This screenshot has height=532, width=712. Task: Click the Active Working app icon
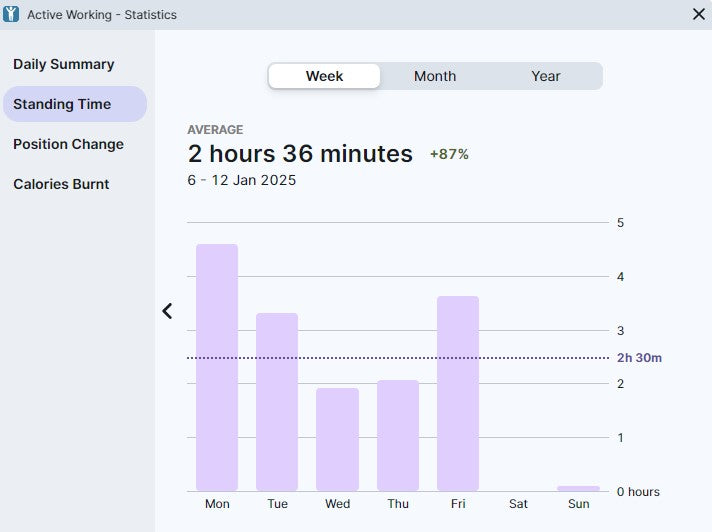click(12, 14)
